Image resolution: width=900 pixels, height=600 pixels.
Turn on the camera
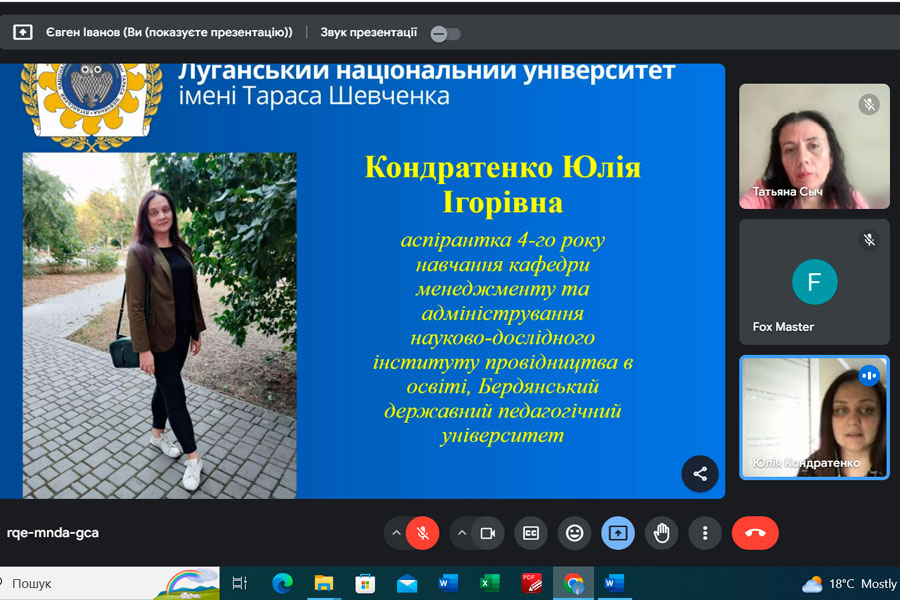tap(488, 533)
